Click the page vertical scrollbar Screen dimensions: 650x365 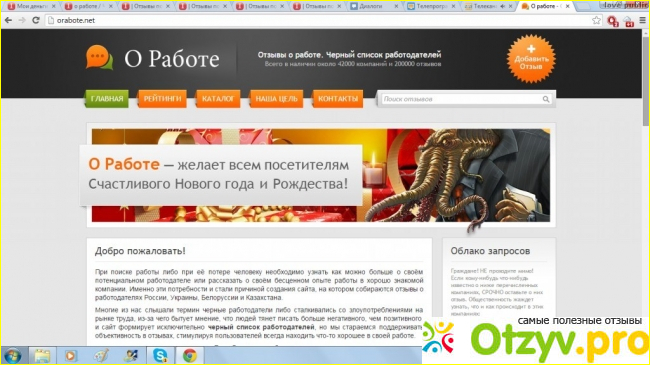point(646,187)
